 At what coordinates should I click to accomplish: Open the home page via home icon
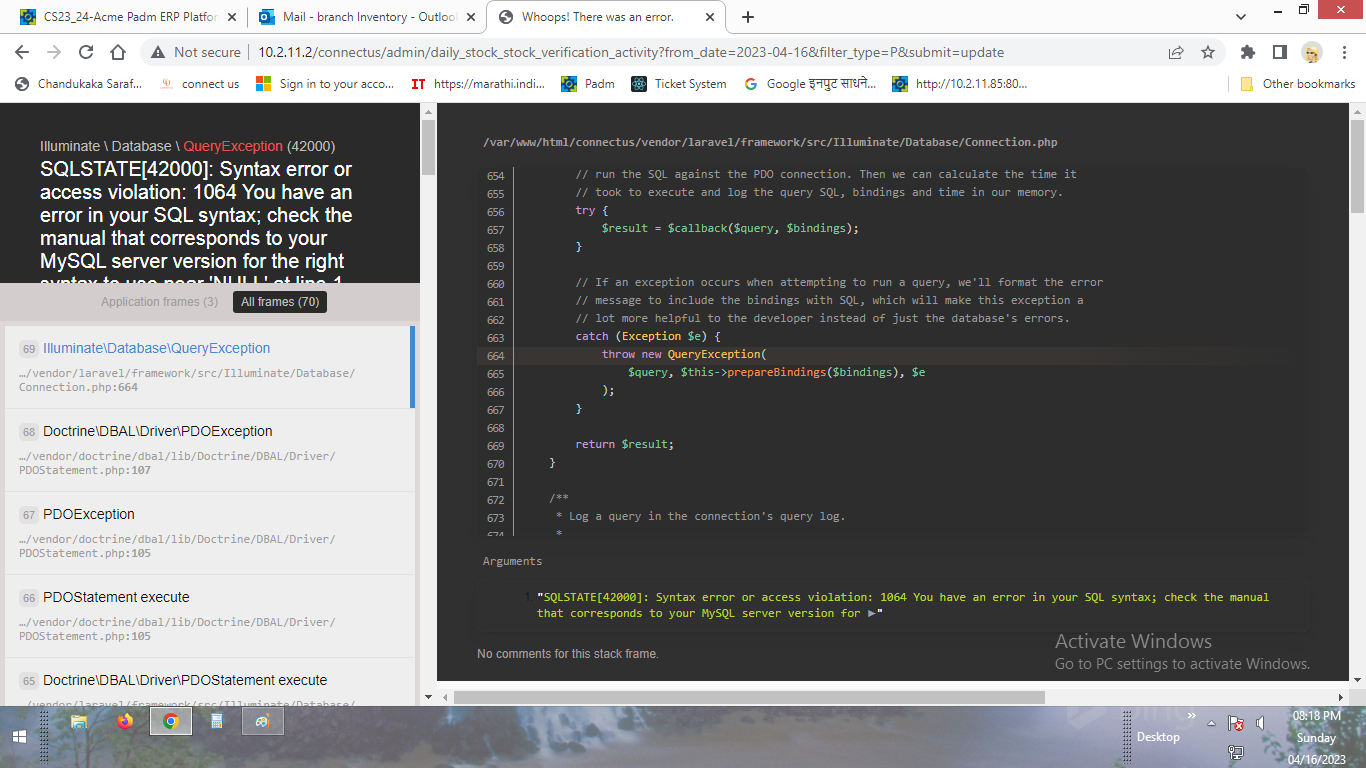click(118, 52)
